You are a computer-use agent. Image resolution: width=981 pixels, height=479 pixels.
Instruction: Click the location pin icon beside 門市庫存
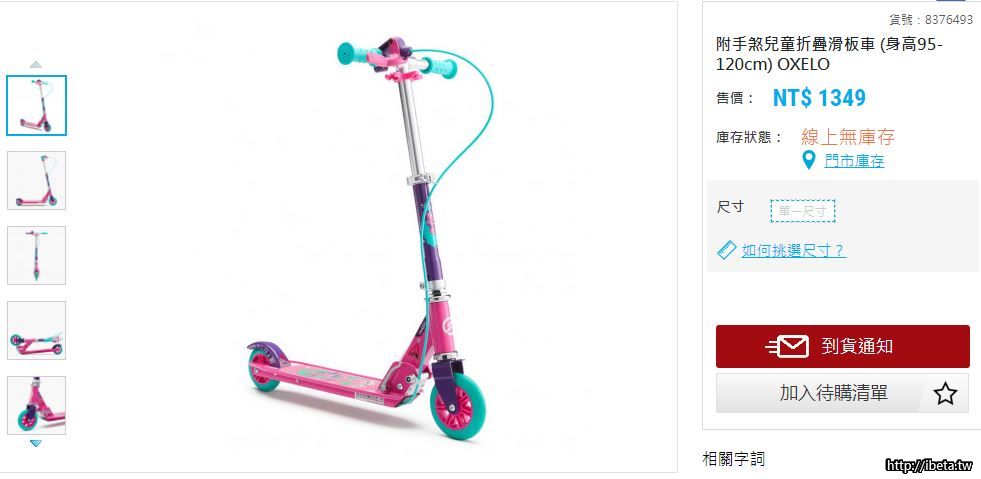[x=809, y=161]
